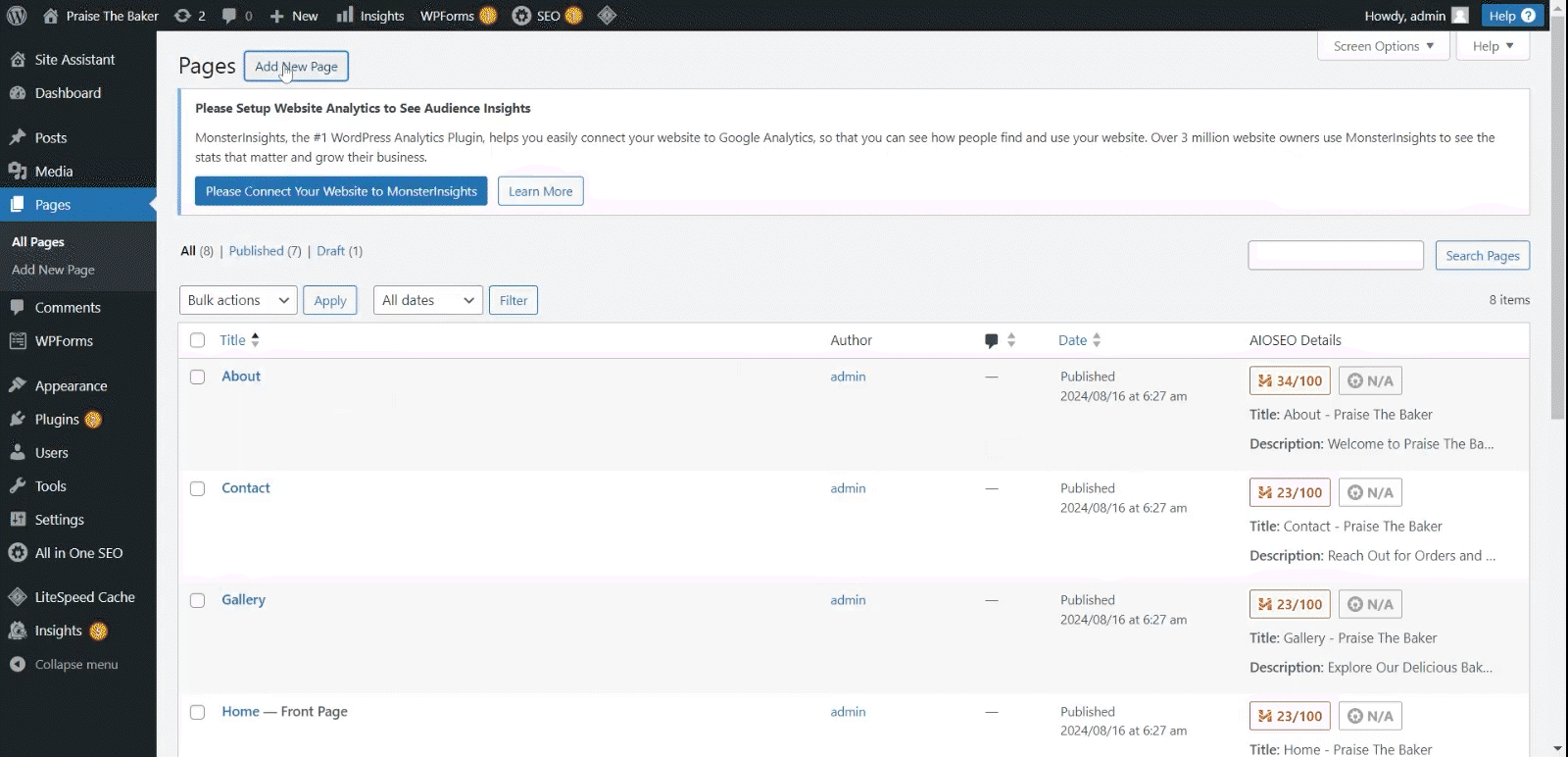Click the Search Pages button
This screenshot has height=757, width=1568.
(1483, 256)
